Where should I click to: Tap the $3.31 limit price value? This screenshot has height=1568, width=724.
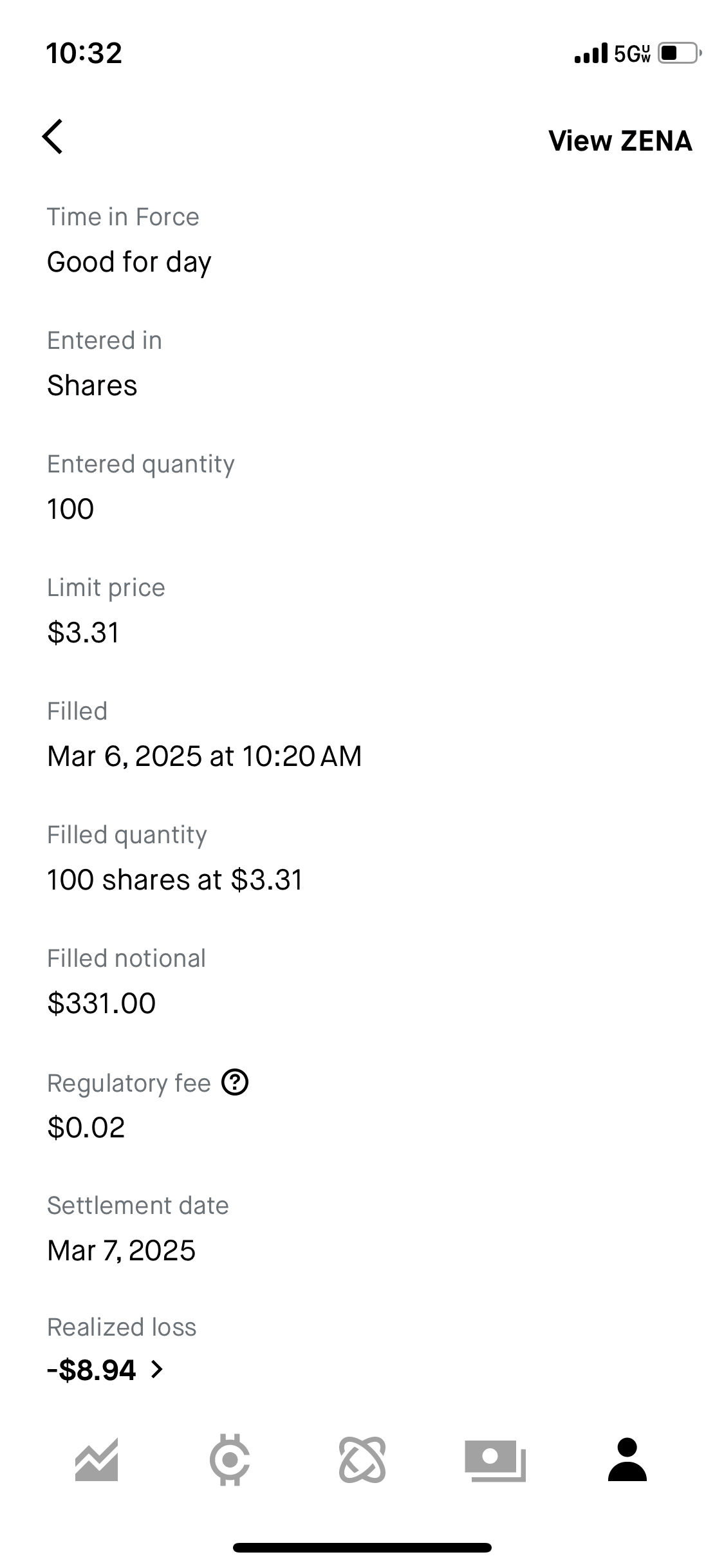tap(84, 633)
